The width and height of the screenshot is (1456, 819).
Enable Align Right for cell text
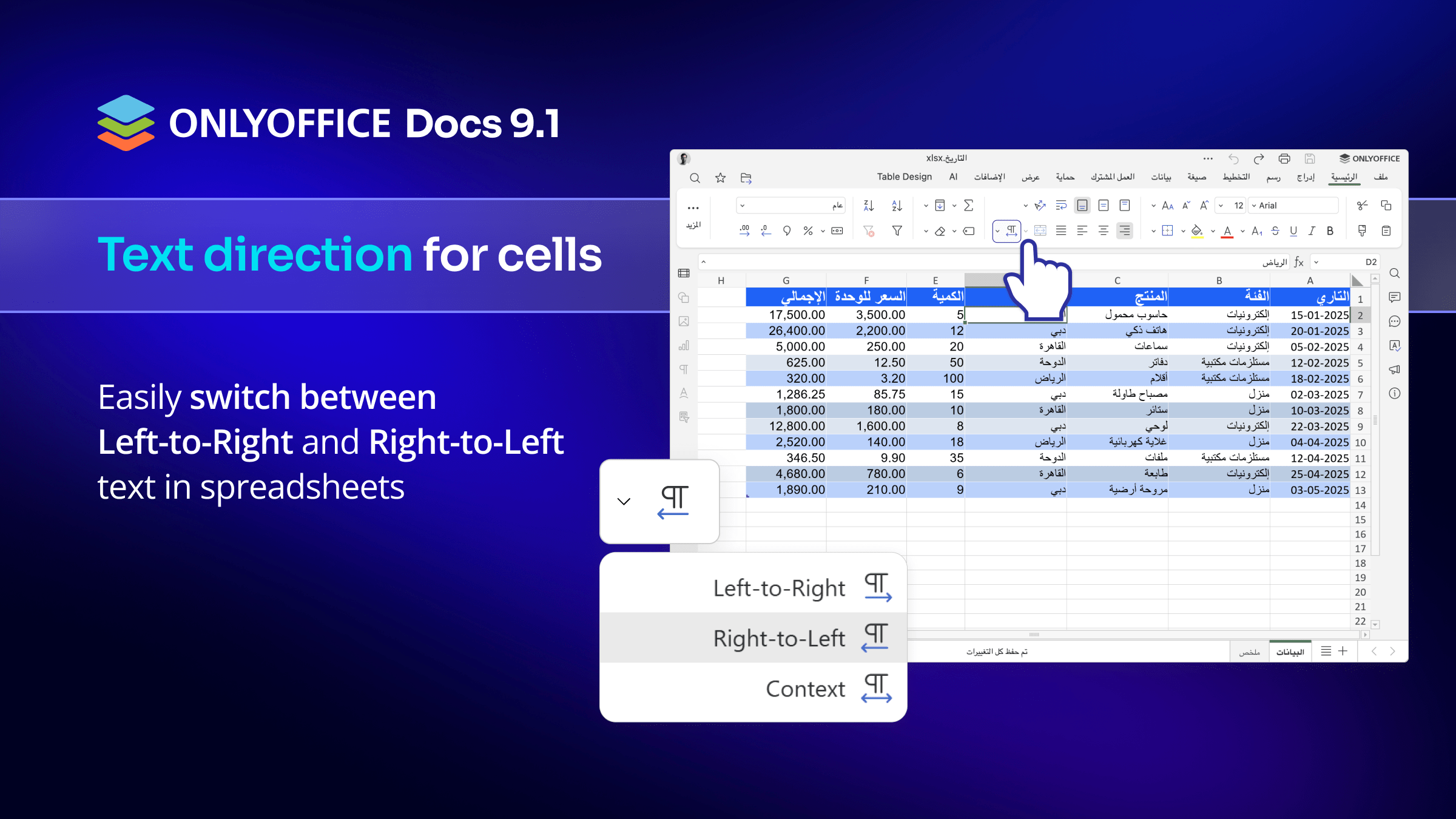coord(1125,231)
